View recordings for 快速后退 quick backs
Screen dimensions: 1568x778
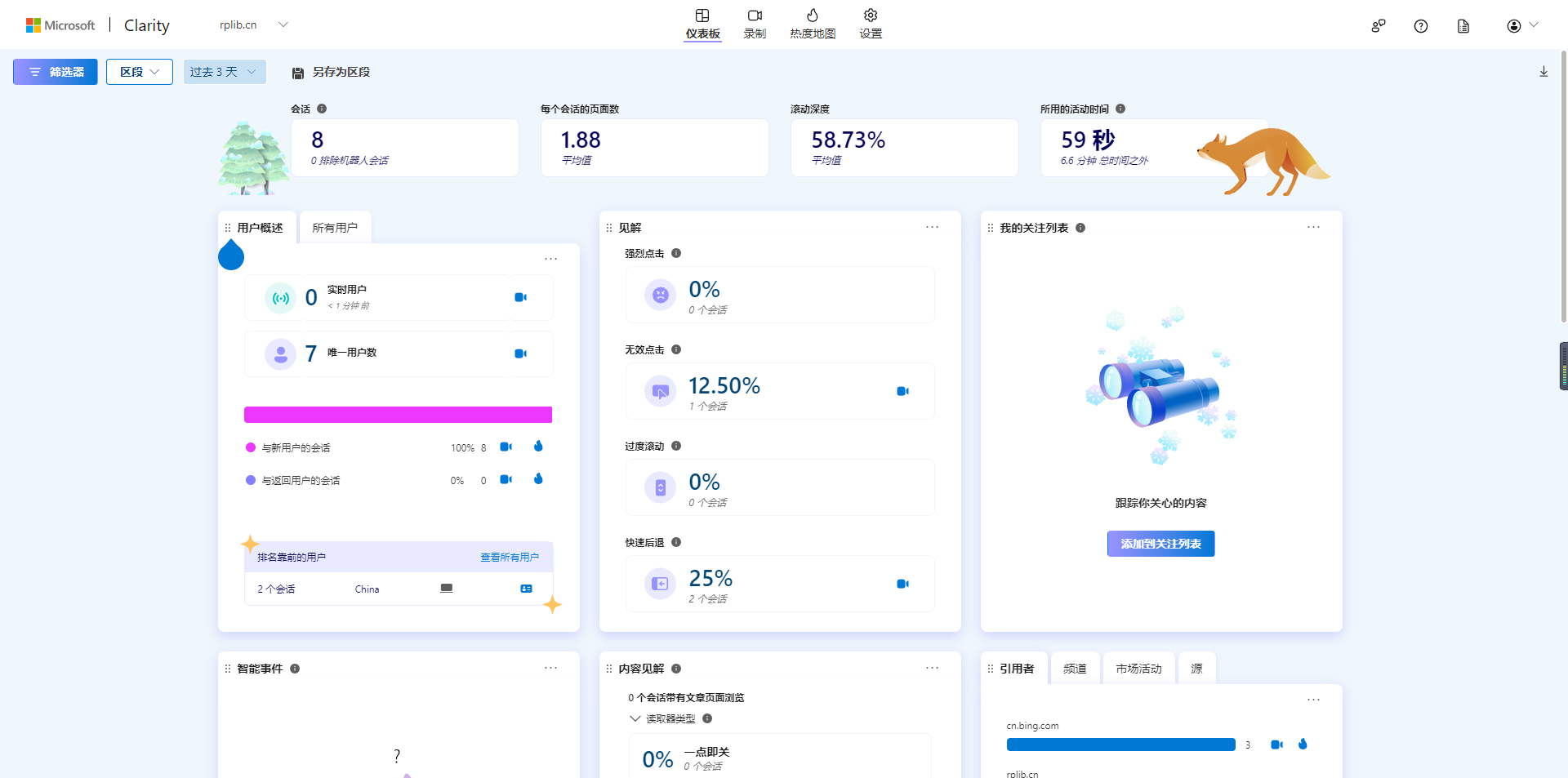point(902,584)
